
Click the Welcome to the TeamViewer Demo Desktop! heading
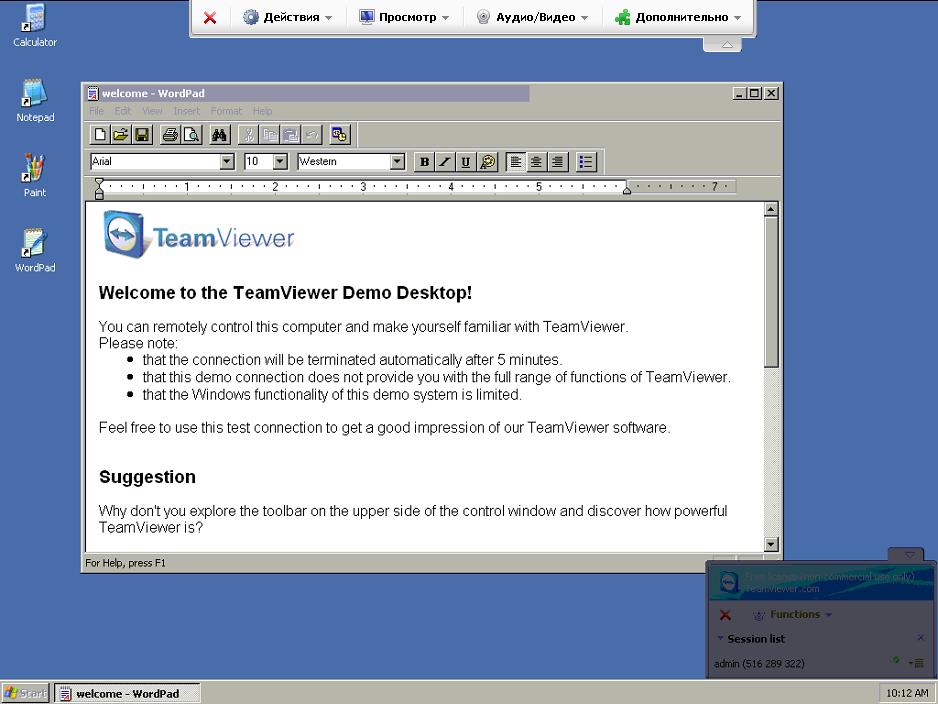pyautogui.click(x=285, y=292)
